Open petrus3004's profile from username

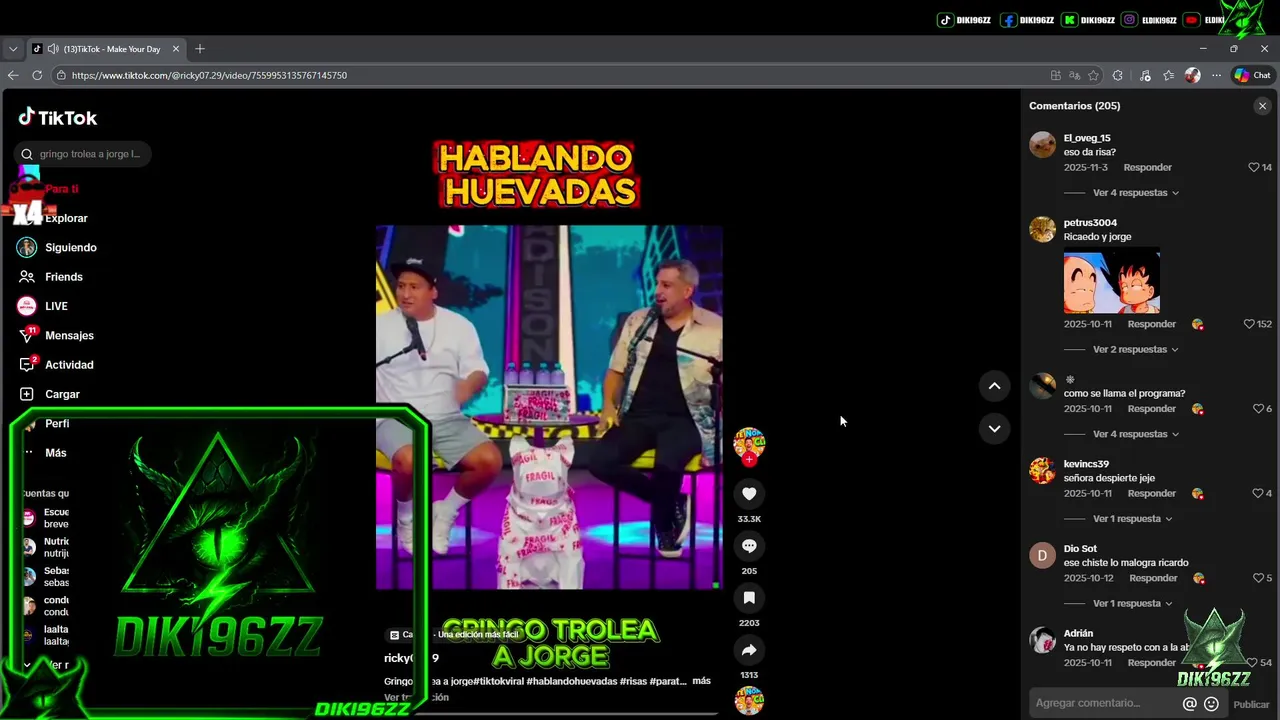(x=1090, y=223)
